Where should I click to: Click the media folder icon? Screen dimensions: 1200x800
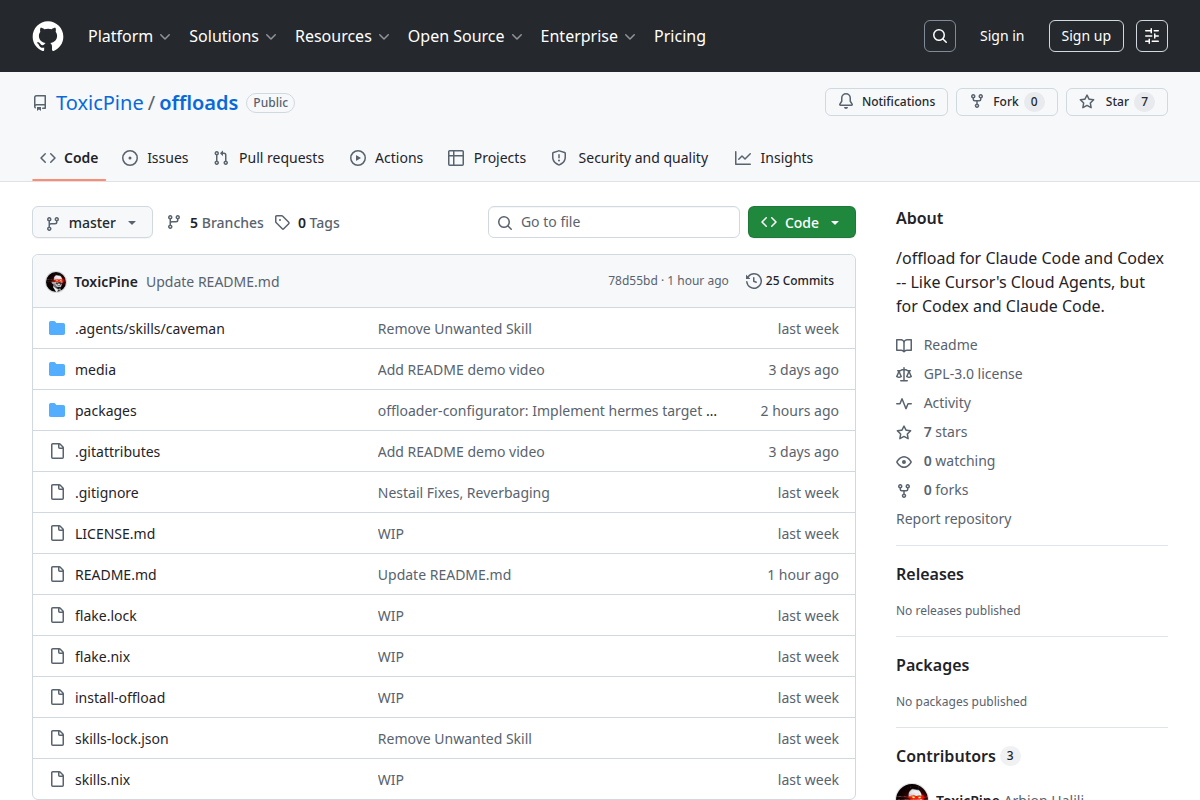pos(57,370)
